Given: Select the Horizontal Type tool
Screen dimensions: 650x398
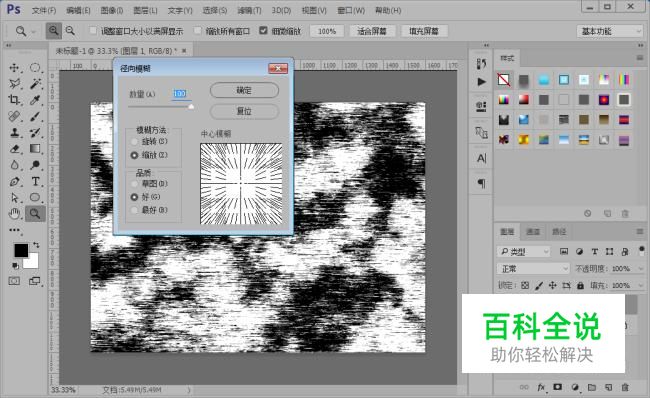Looking at the screenshot, I should click(35, 181).
